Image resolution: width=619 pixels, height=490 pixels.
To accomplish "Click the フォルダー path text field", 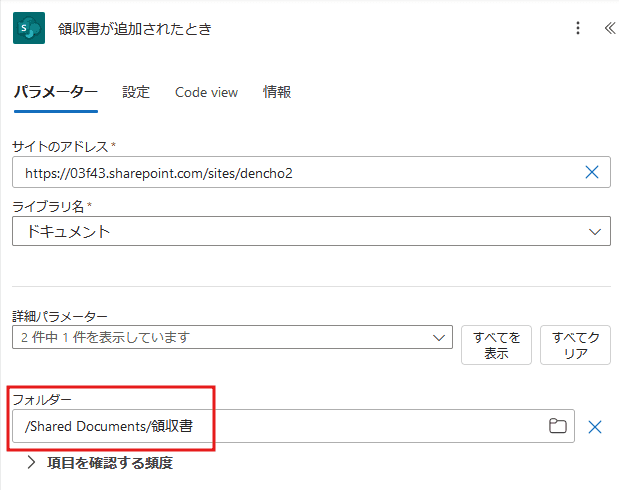I will tap(280, 427).
